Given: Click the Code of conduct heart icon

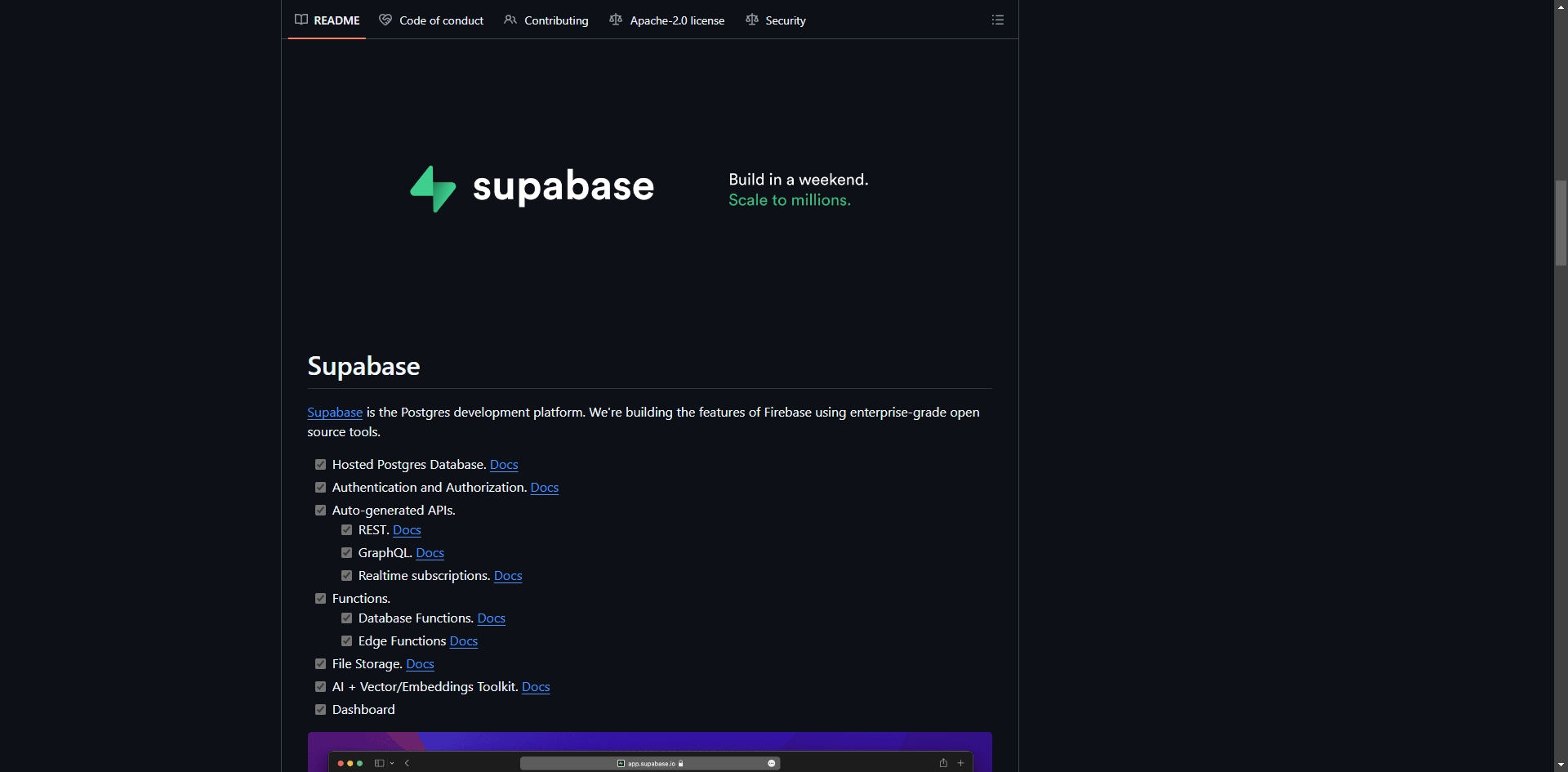Looking at the screenshot, I should click(x=385, y=20).
